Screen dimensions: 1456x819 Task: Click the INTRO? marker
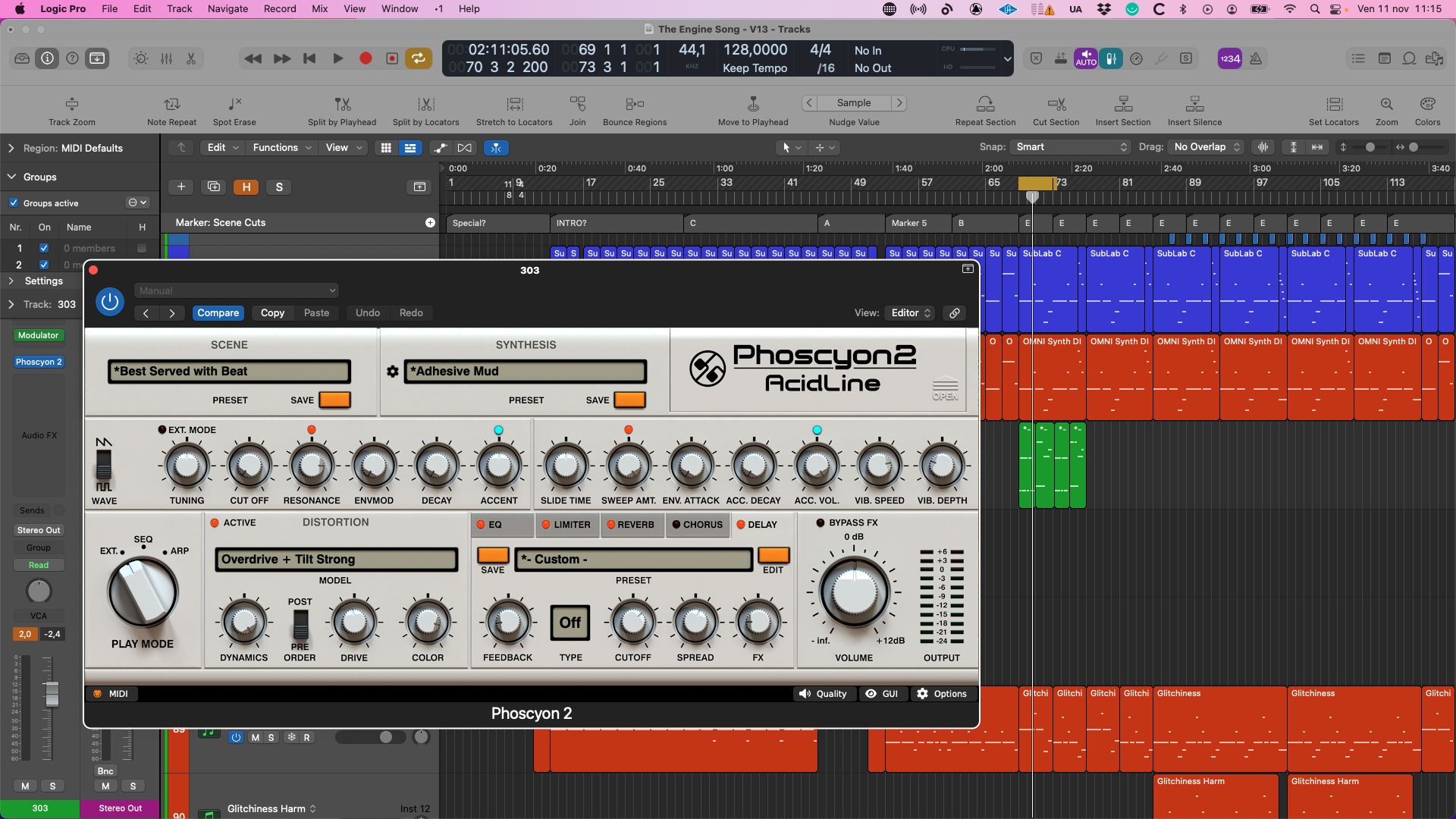(617, 223)
